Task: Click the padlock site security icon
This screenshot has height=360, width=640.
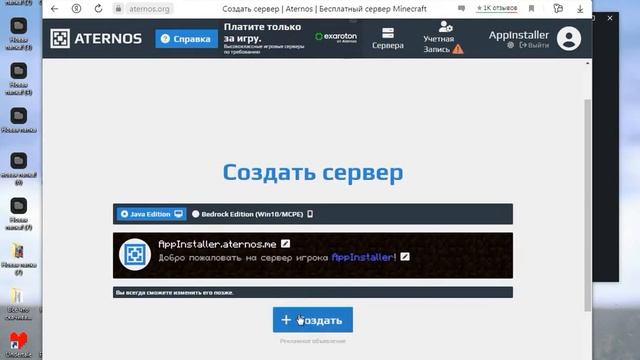Action: (118, 9)
